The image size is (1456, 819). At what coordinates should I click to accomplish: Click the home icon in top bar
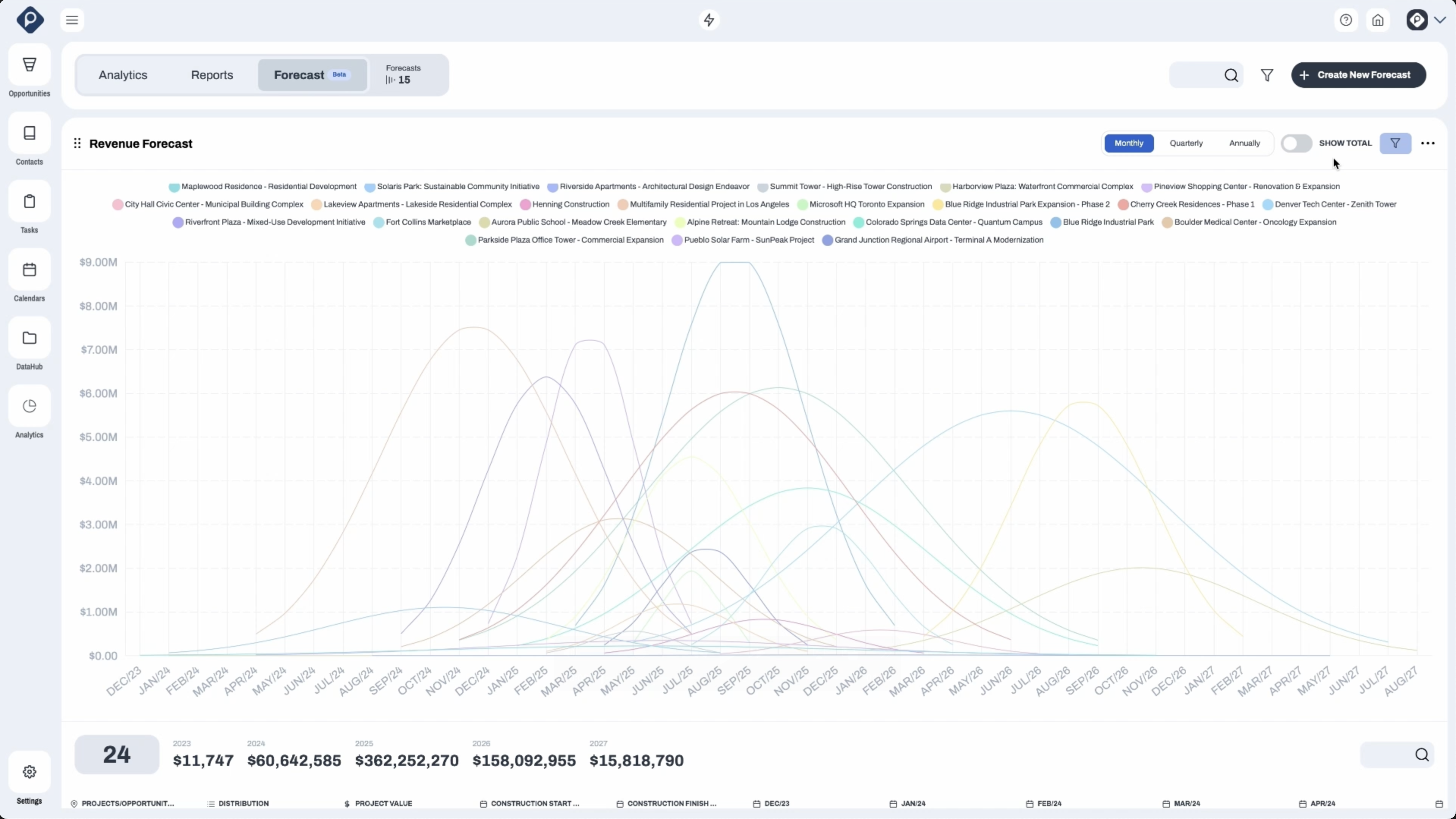point(1378,20)
